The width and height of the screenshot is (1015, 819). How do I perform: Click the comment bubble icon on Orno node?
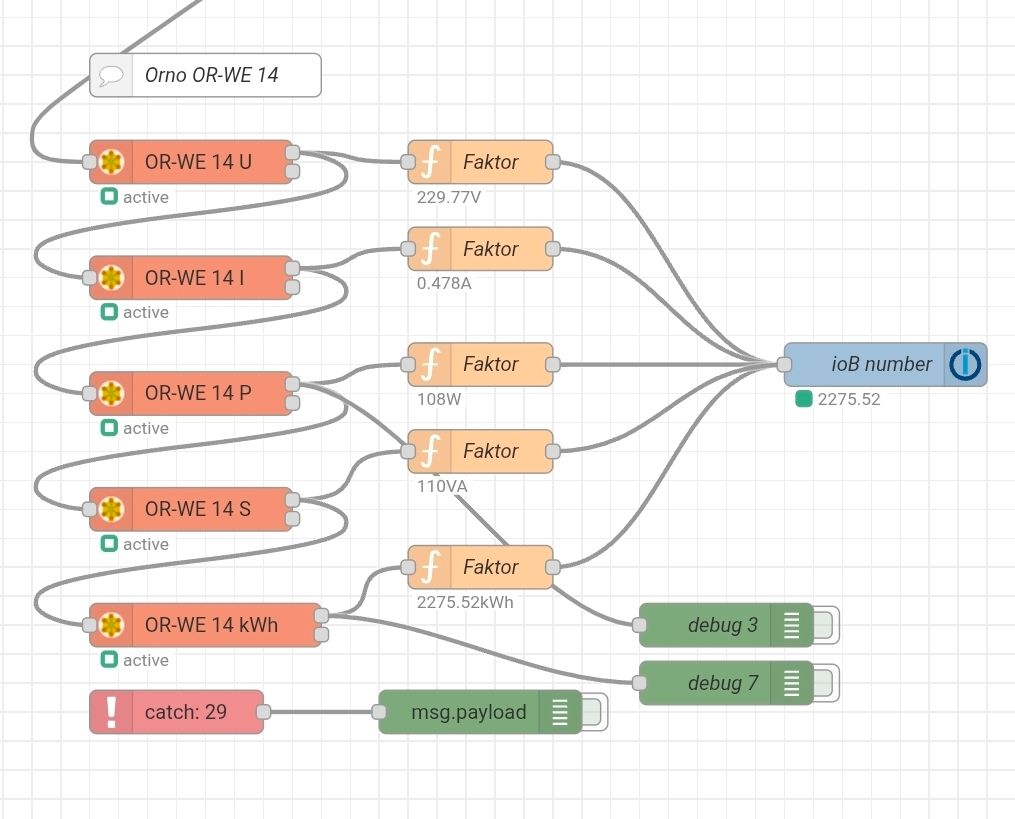click(x=111, y=75)
